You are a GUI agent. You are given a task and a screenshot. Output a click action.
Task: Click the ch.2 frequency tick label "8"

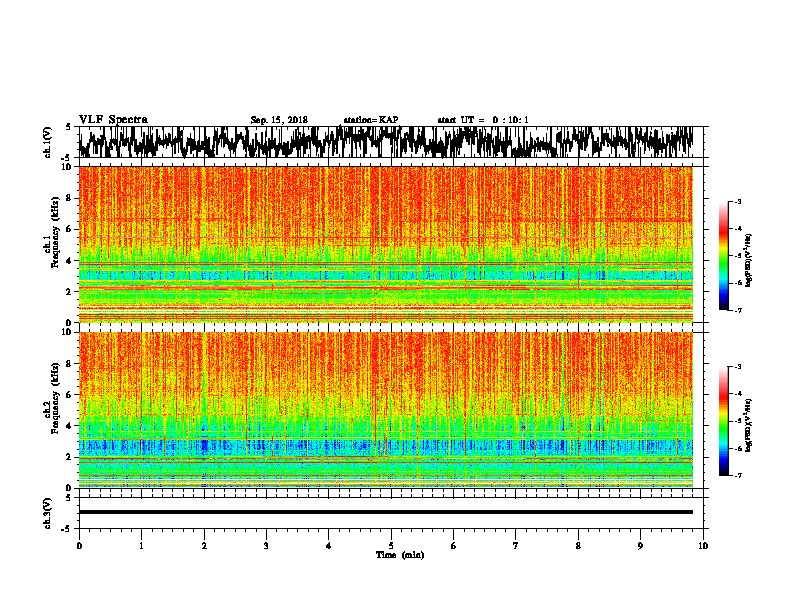69,364
